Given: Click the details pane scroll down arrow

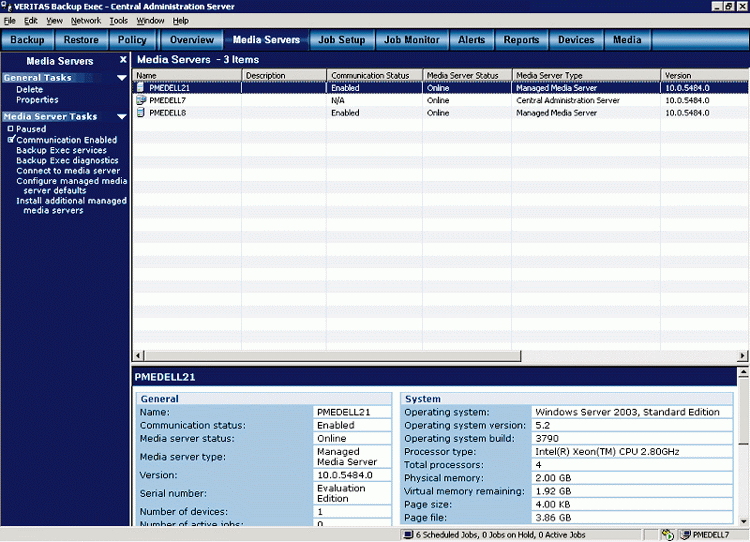Looking at the screenshot, I should (x=743, y=521).
